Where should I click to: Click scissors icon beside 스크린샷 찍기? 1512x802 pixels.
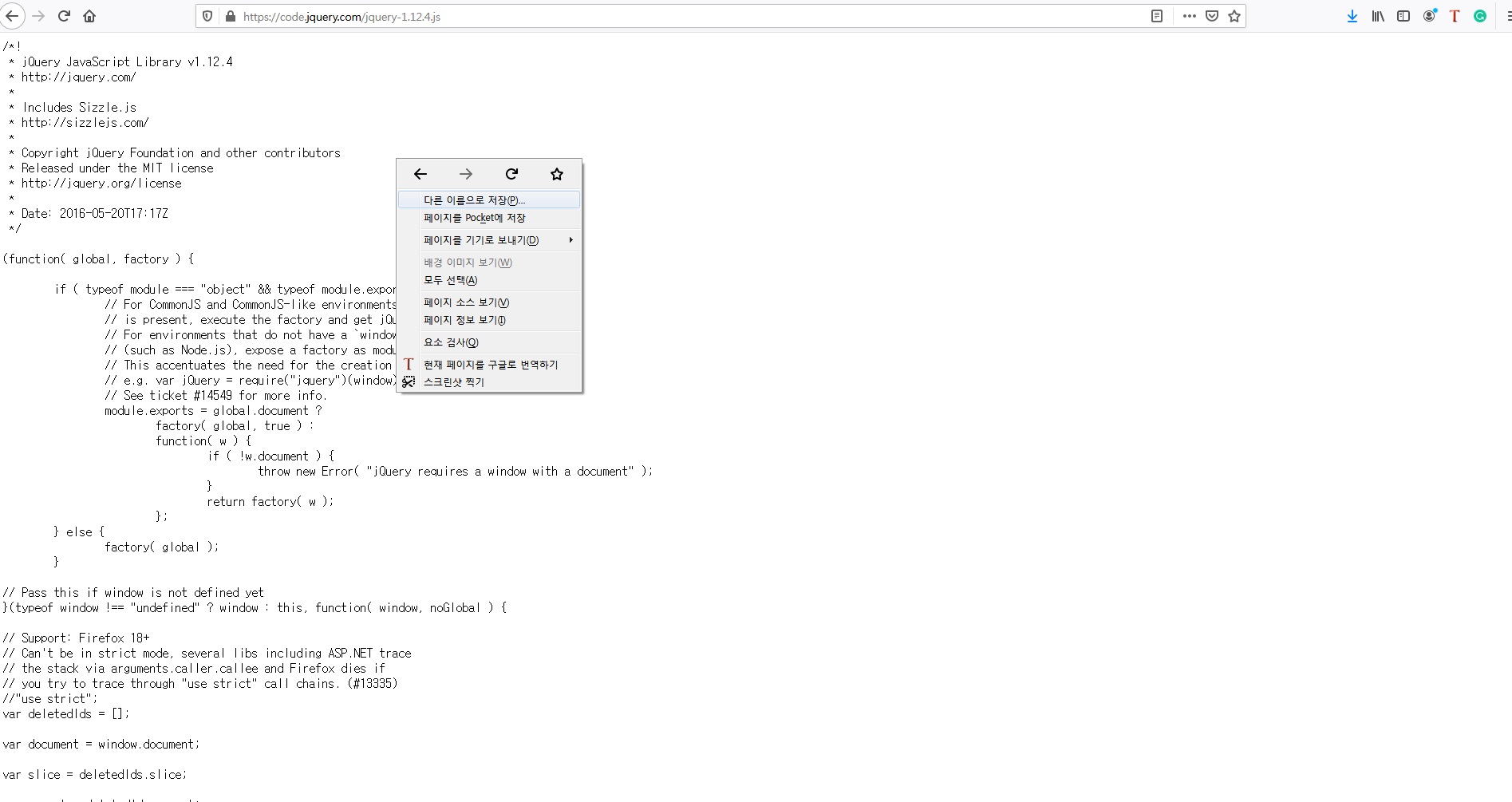409,381
